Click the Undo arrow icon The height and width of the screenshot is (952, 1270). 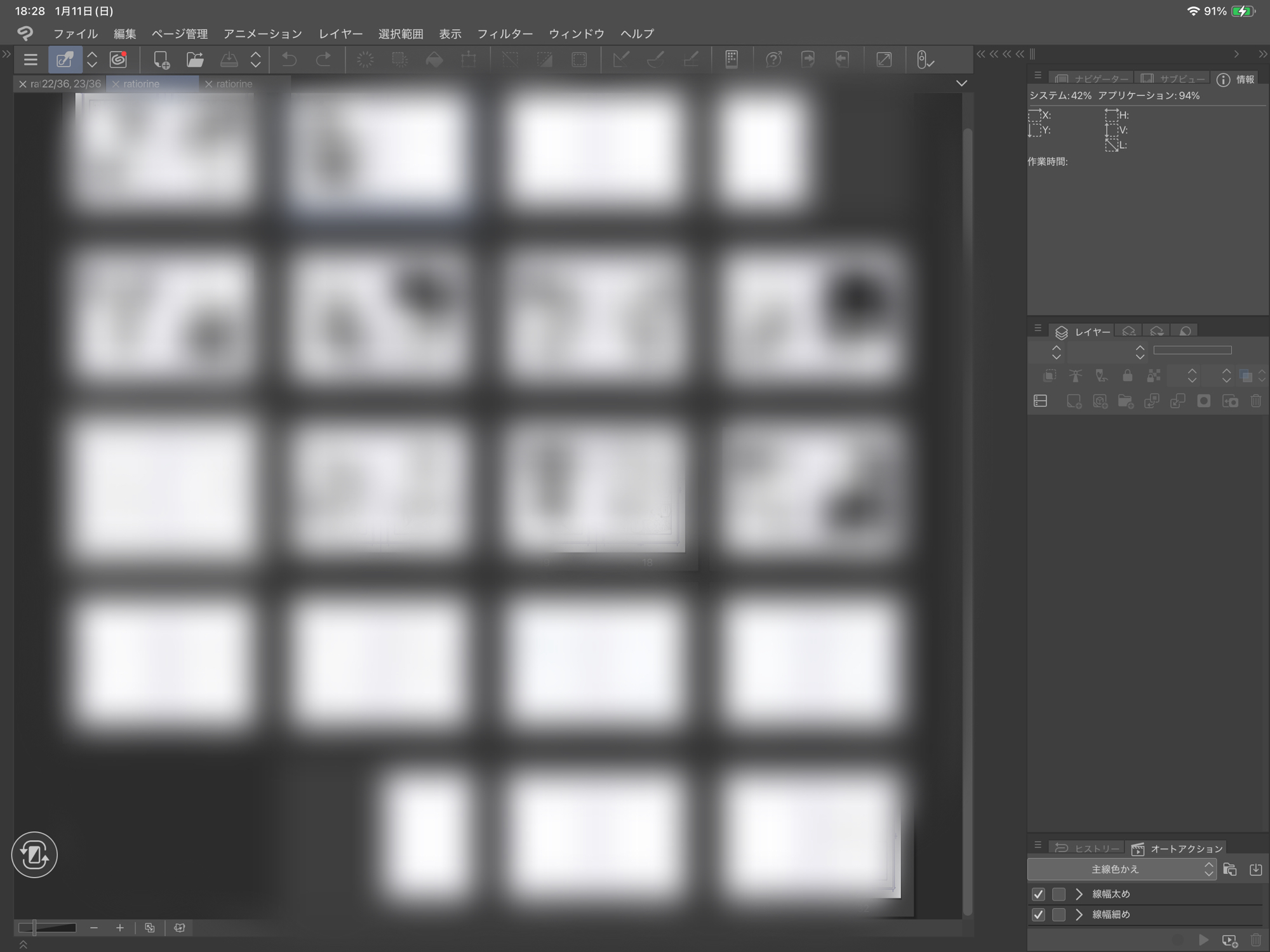pos(290,60)
